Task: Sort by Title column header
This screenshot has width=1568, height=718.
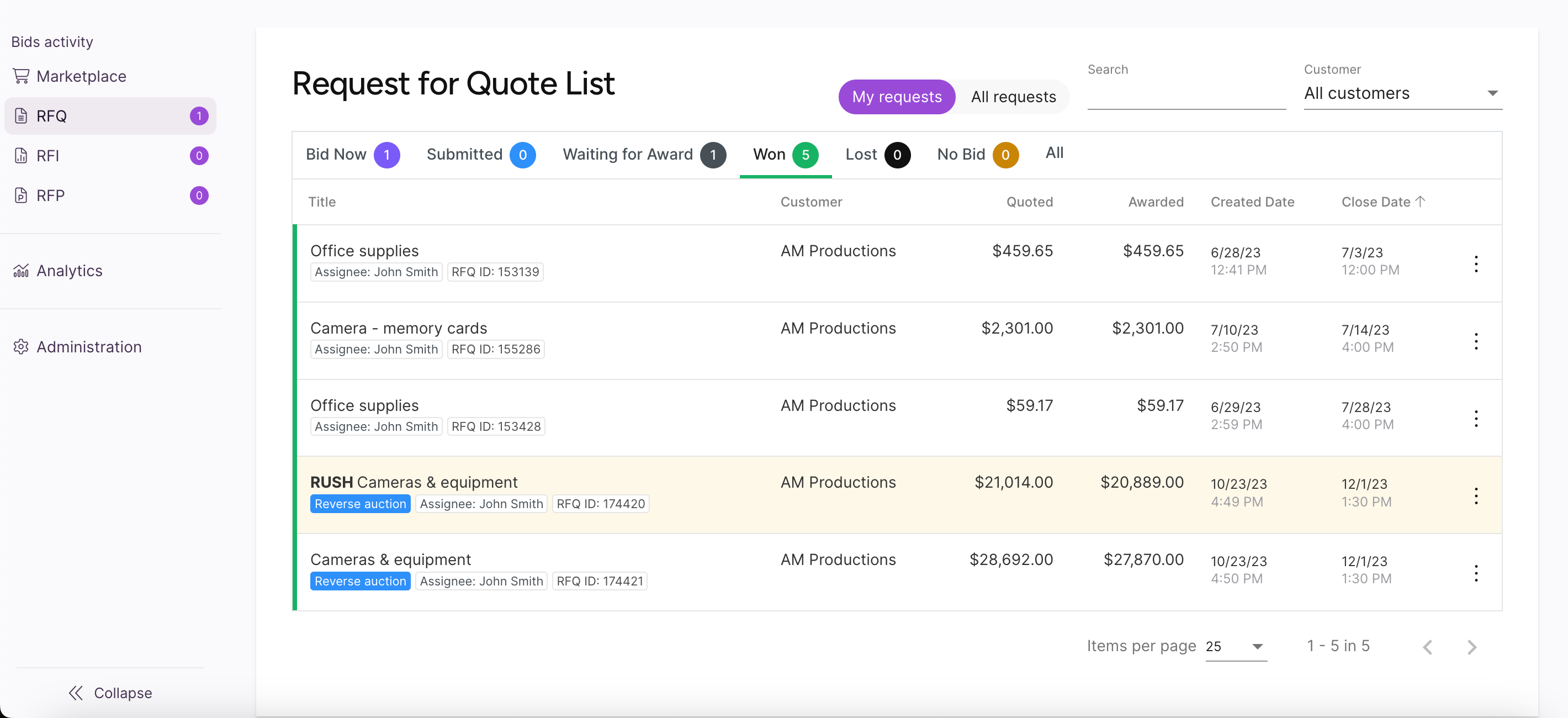Action: pyautogui.click(x=321, y=202)
